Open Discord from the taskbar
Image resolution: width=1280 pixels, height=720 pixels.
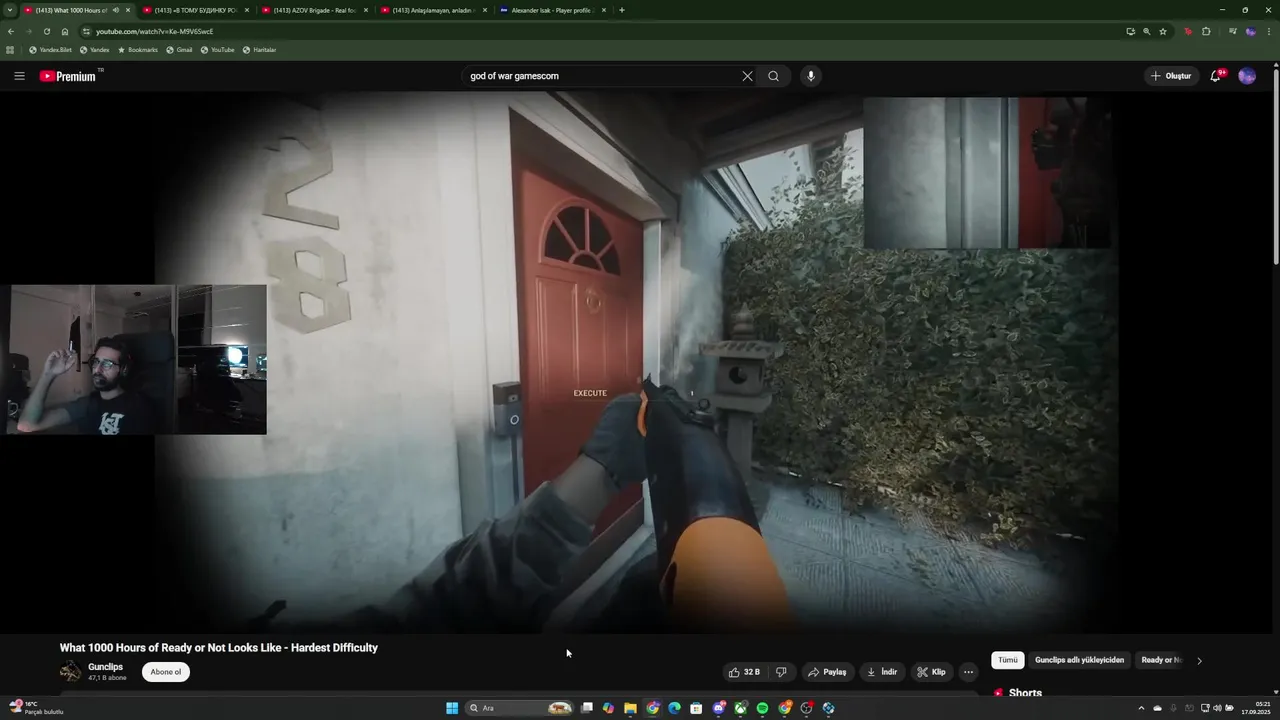point(718,708)
